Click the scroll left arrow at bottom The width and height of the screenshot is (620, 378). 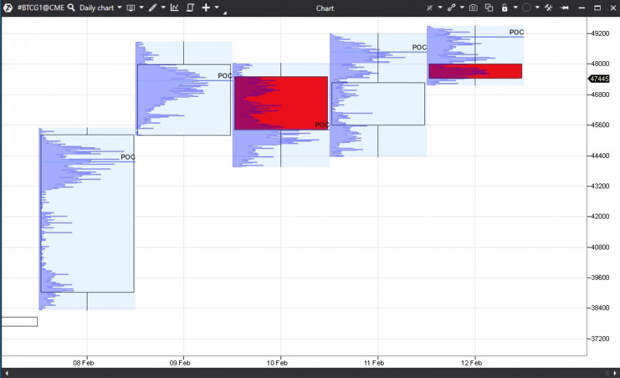pos(6,373)
